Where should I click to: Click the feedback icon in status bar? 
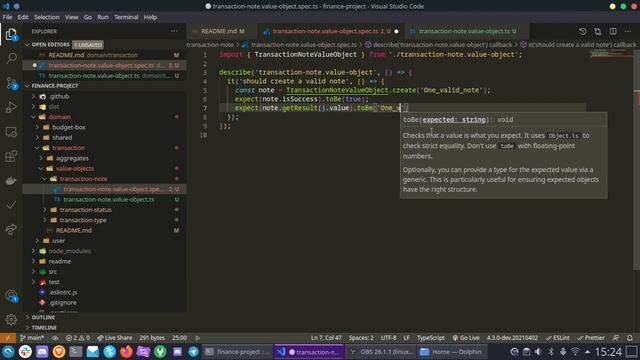pyautogui.click(x=616, y=338)
